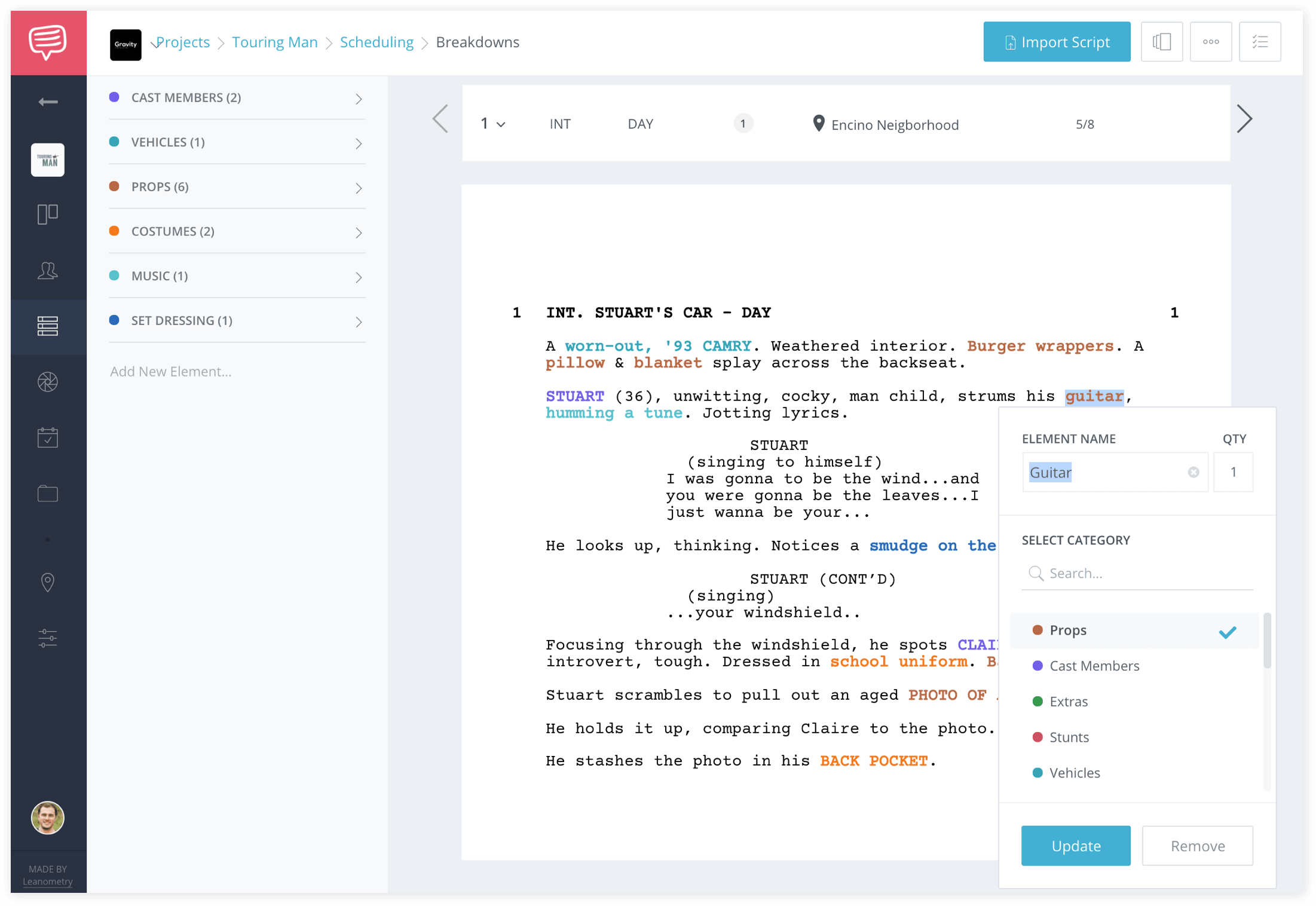Click the storyboard panel icon in sidebar
The width and height of the screenshot is (1316, 906).
coord(47,213)
